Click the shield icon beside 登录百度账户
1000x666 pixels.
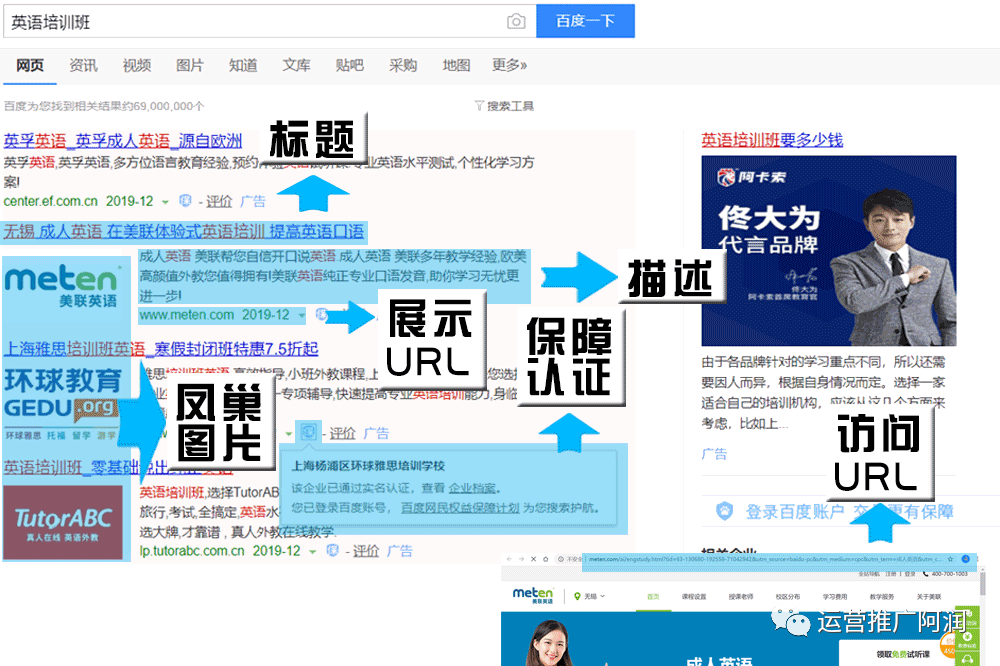coord(724,511)
